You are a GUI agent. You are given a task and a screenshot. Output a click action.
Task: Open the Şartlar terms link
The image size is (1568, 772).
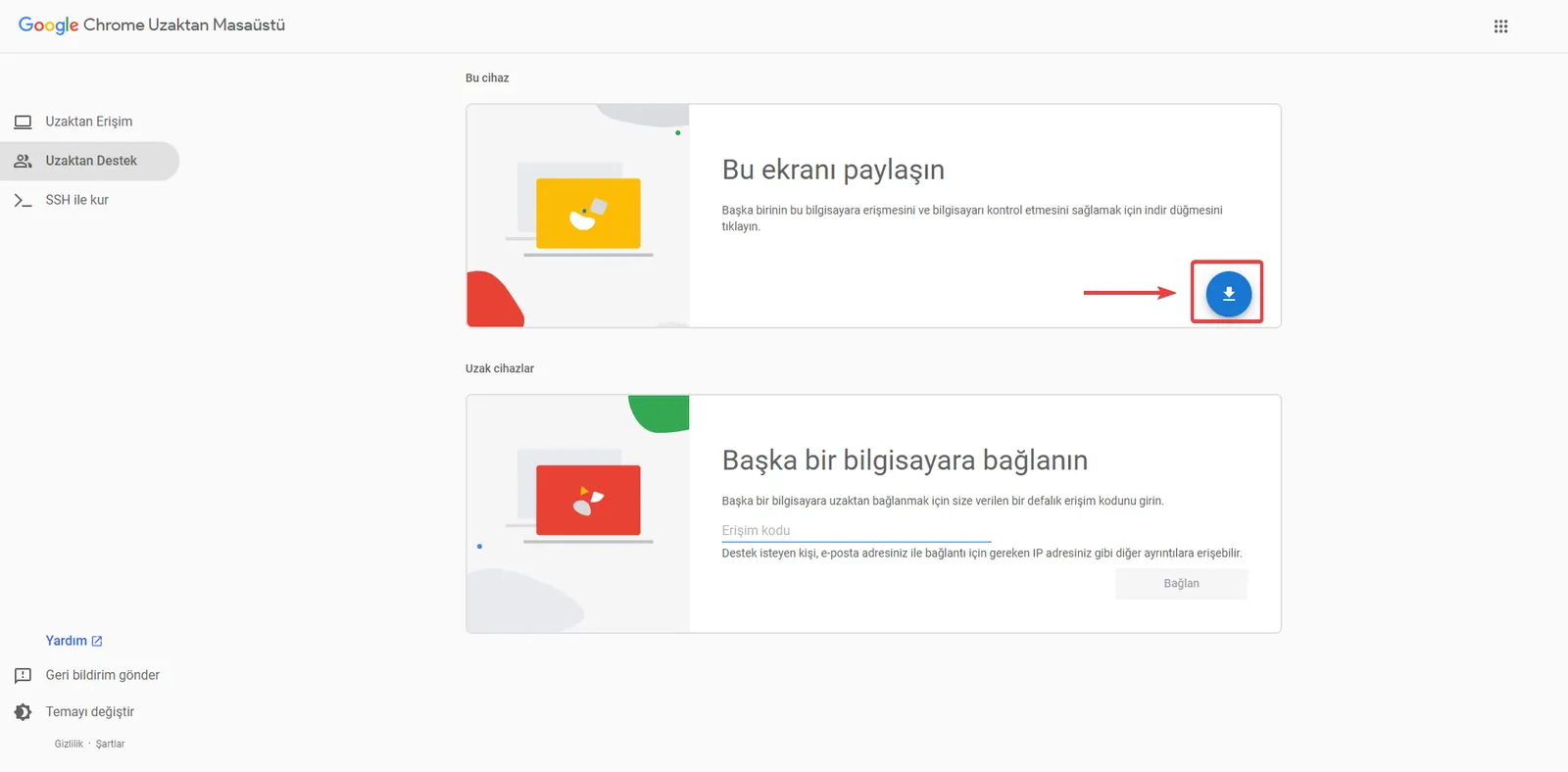110,744
